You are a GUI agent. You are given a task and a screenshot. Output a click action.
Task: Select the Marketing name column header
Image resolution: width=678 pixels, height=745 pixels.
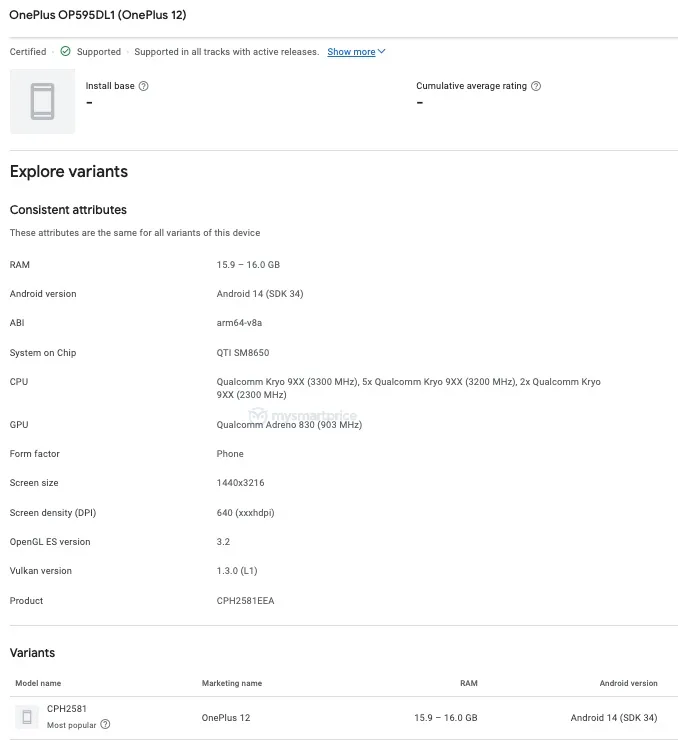pos(232,683)
